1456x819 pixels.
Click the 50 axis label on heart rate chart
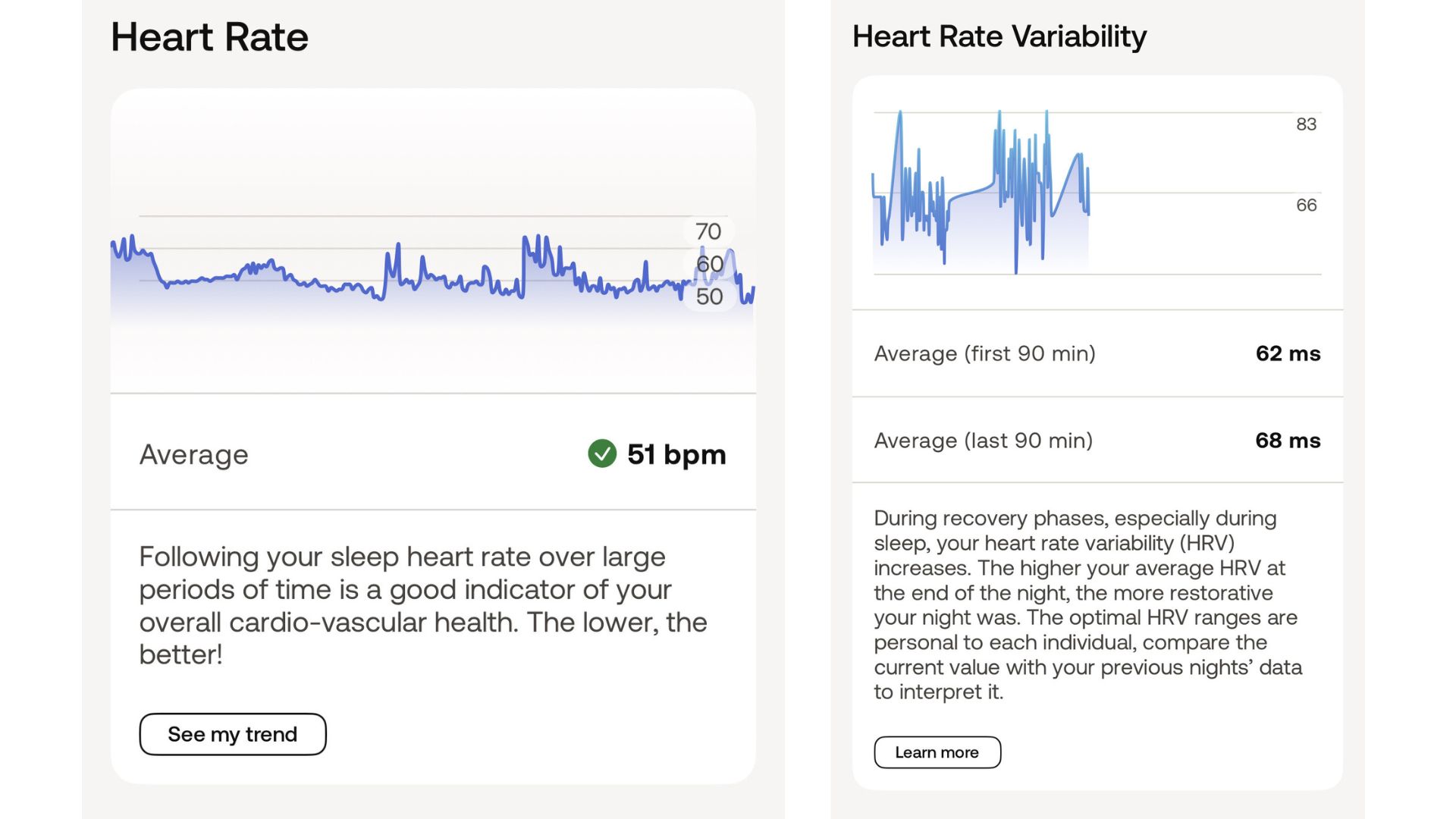tap(709, 297)
